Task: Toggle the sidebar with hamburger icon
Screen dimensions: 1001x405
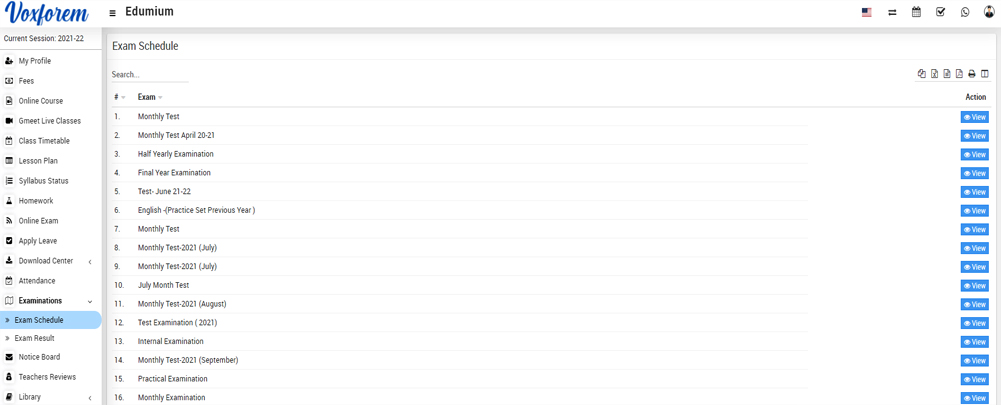Action: [x=112, y=13]
